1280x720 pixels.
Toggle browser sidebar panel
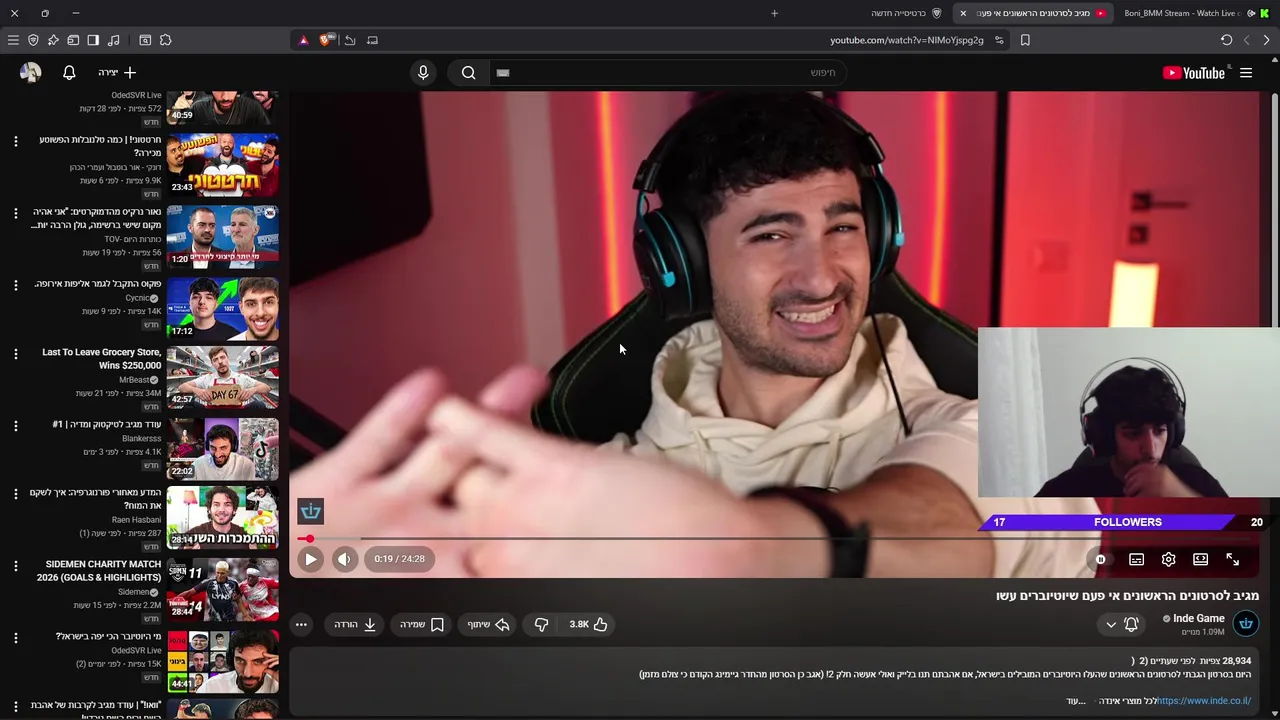[93, 40]
